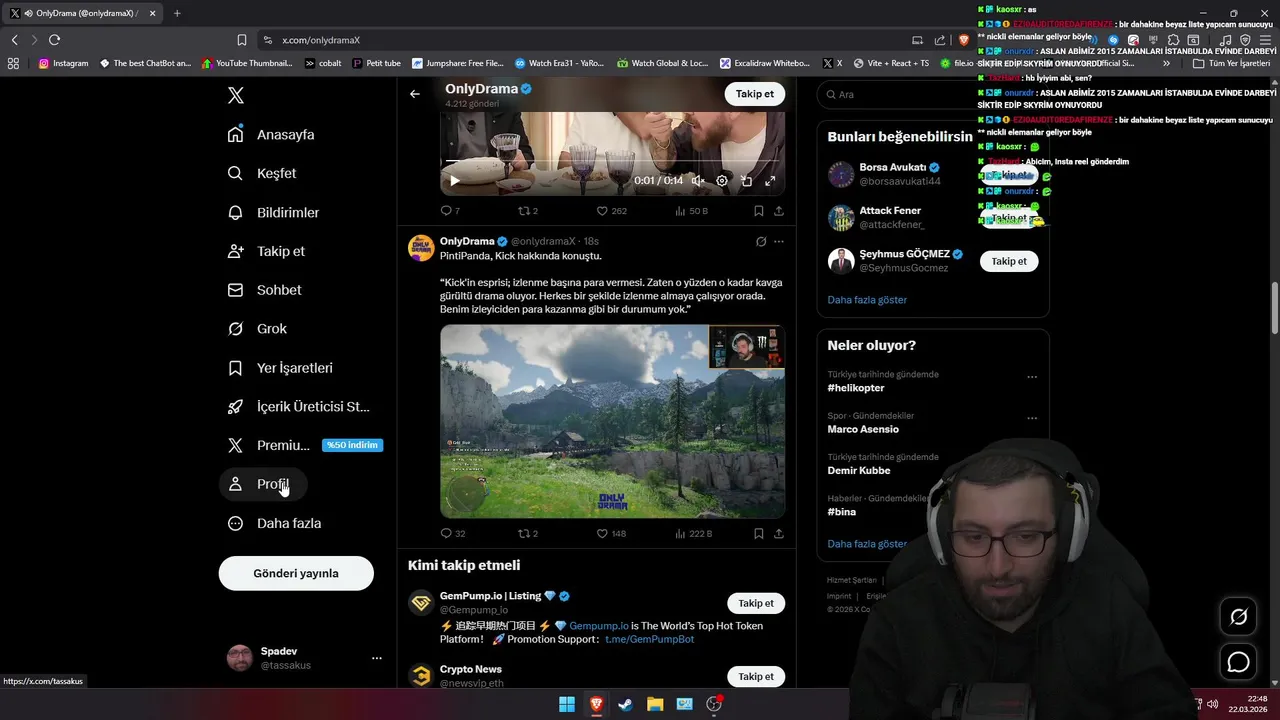Open PintiPanda game video thumbnail
This screenshot has width=1280, height=720.
[x=612, y=421]
